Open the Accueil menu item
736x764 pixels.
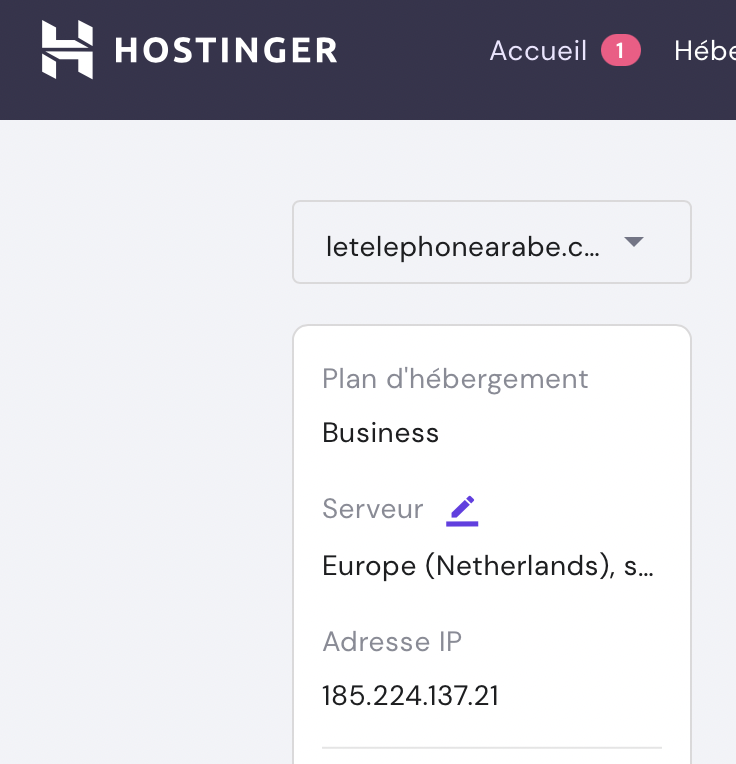(538, 51)
